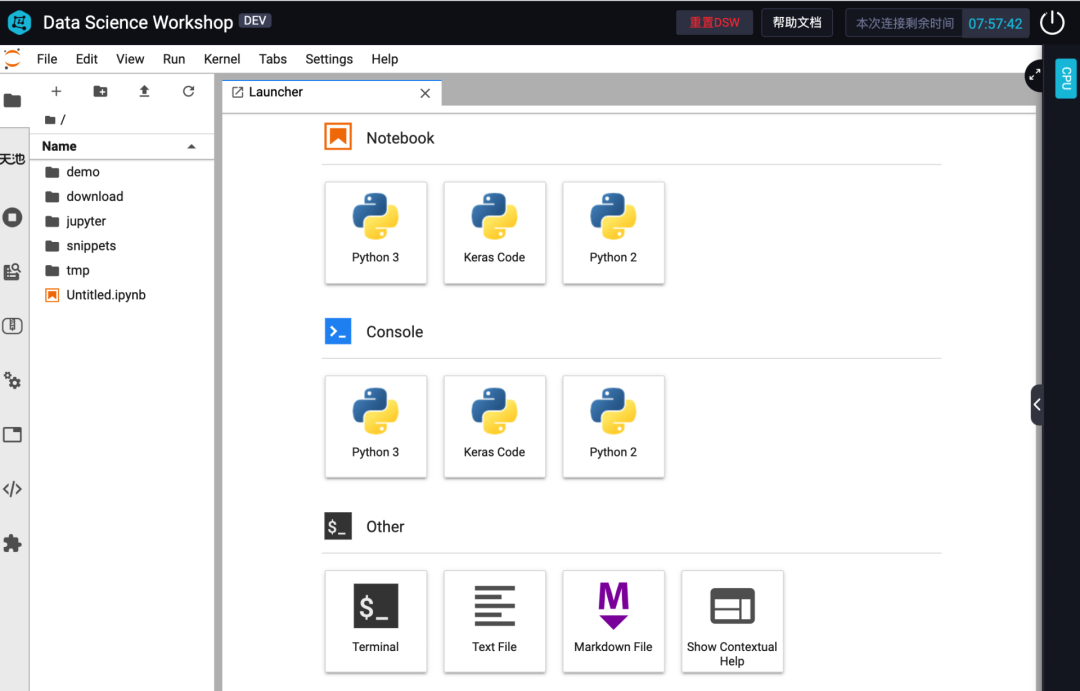Open the file browser sidebar panel
The width and height of the screenshot is (1080, 691).
click(12, 101)
